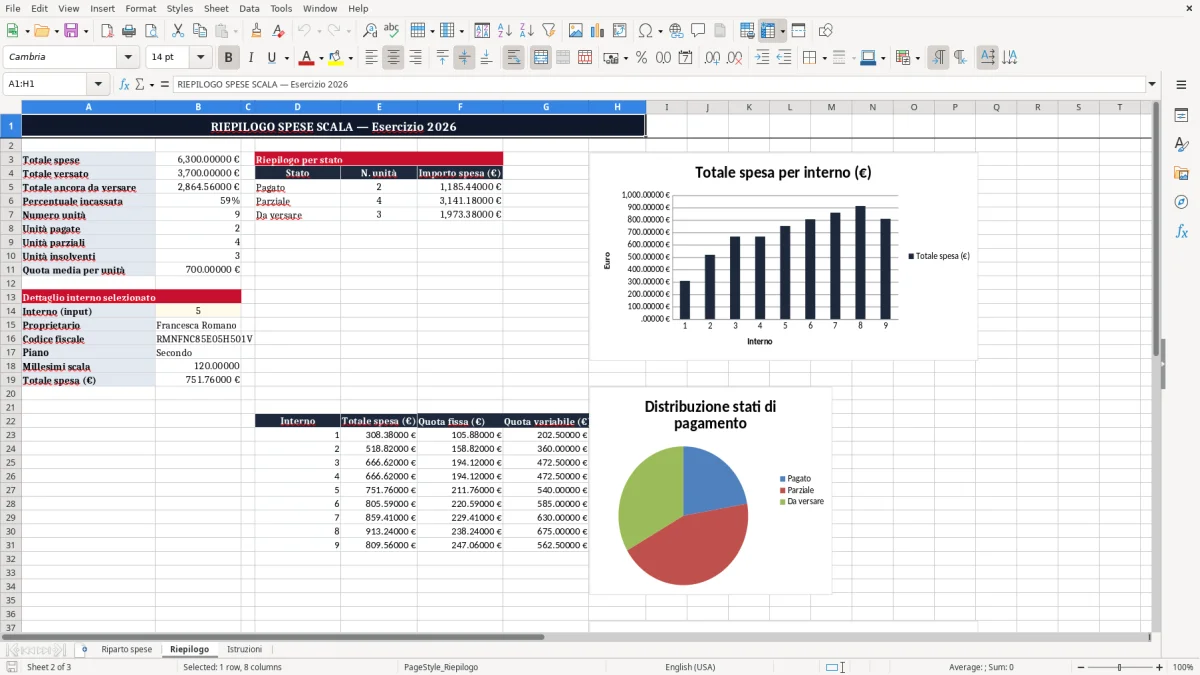
Task: Click the Increase Indent icon
Action: tap(761, 58)
